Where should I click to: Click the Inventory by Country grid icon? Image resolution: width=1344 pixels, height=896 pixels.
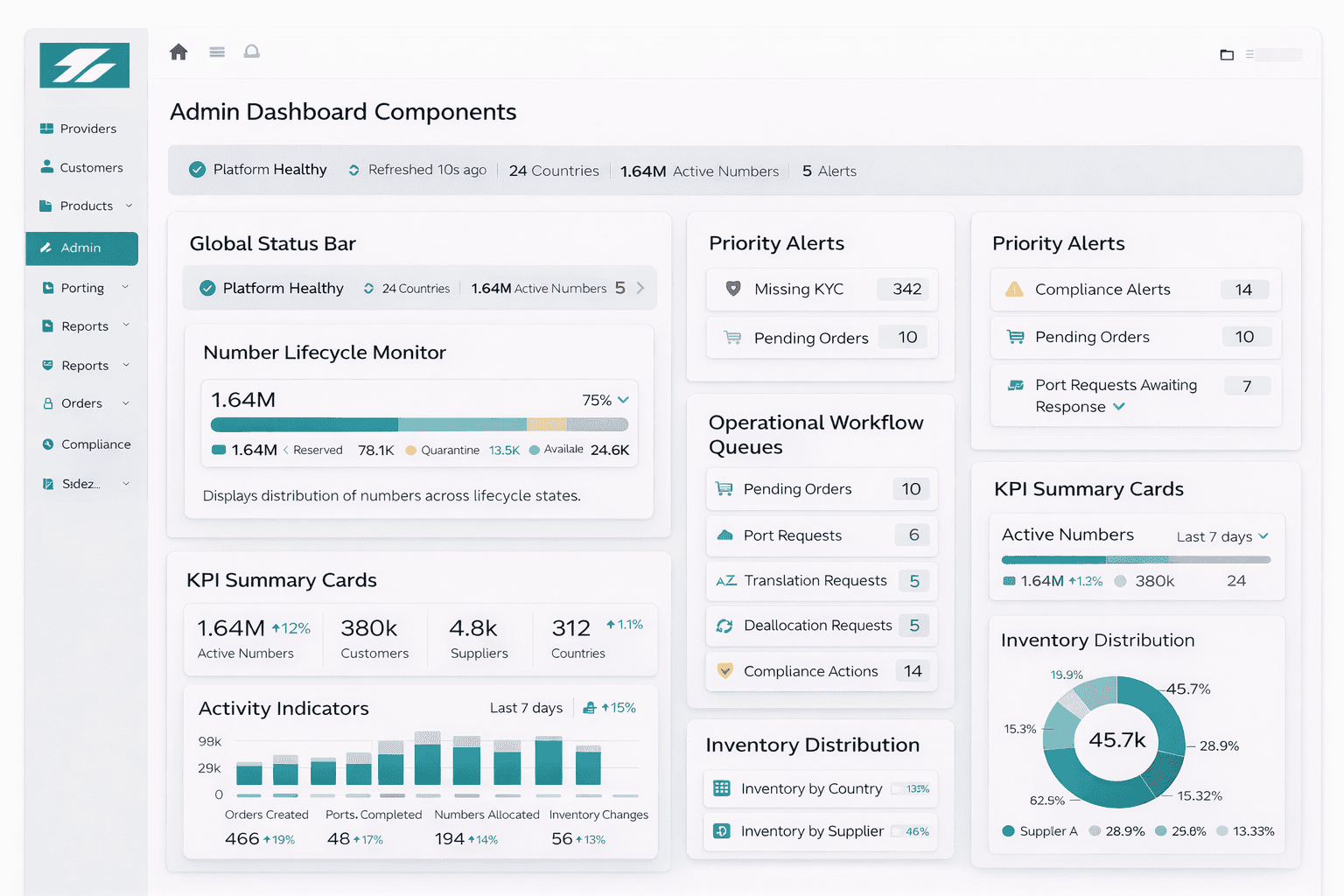pos(722,788)
